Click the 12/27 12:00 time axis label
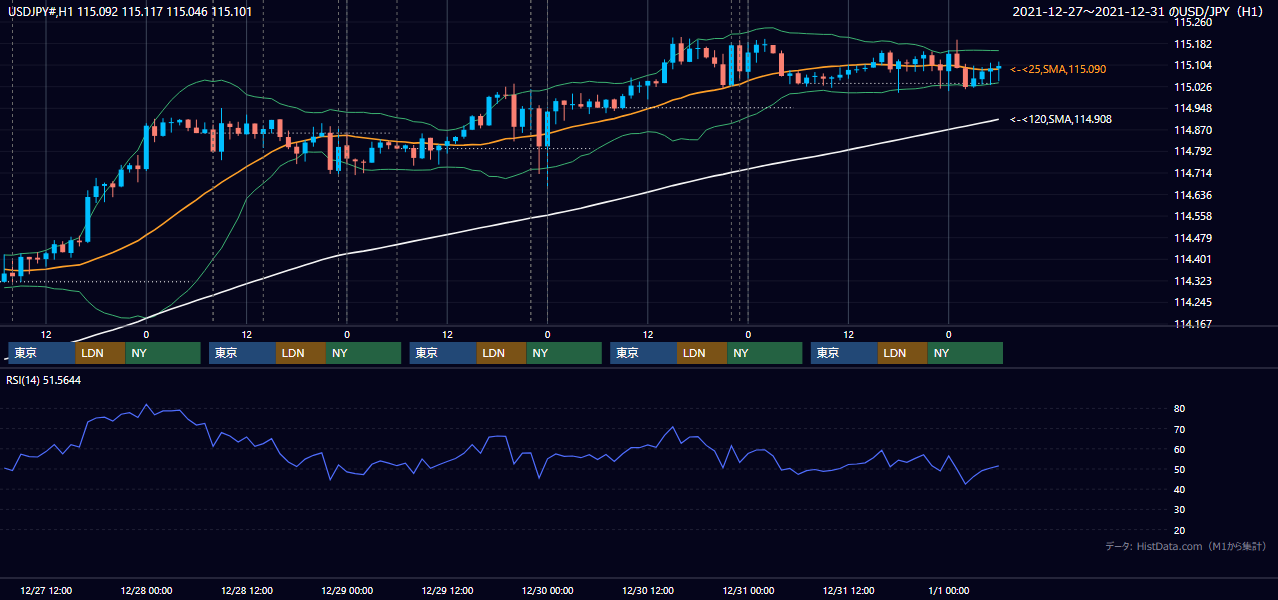The height and width of the screenshot is (600, 1278). tap(45, 590)
